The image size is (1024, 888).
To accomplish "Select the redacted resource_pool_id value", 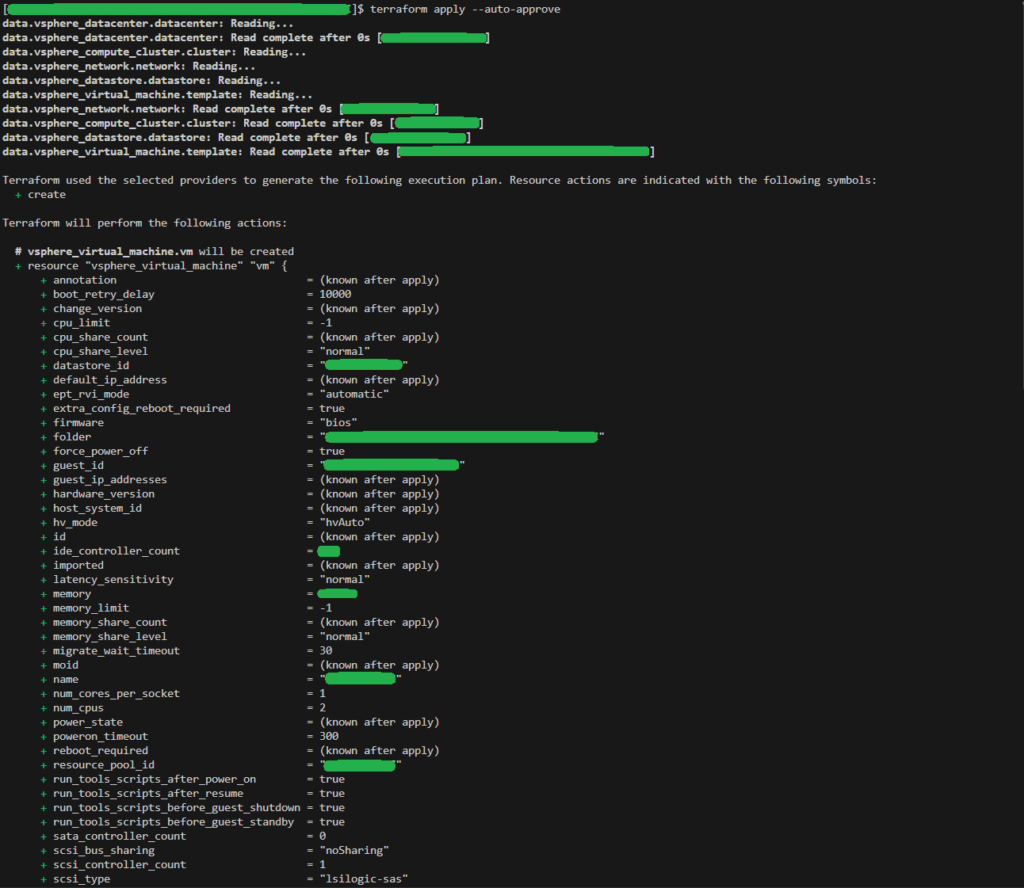I will [x=358, y=764].
